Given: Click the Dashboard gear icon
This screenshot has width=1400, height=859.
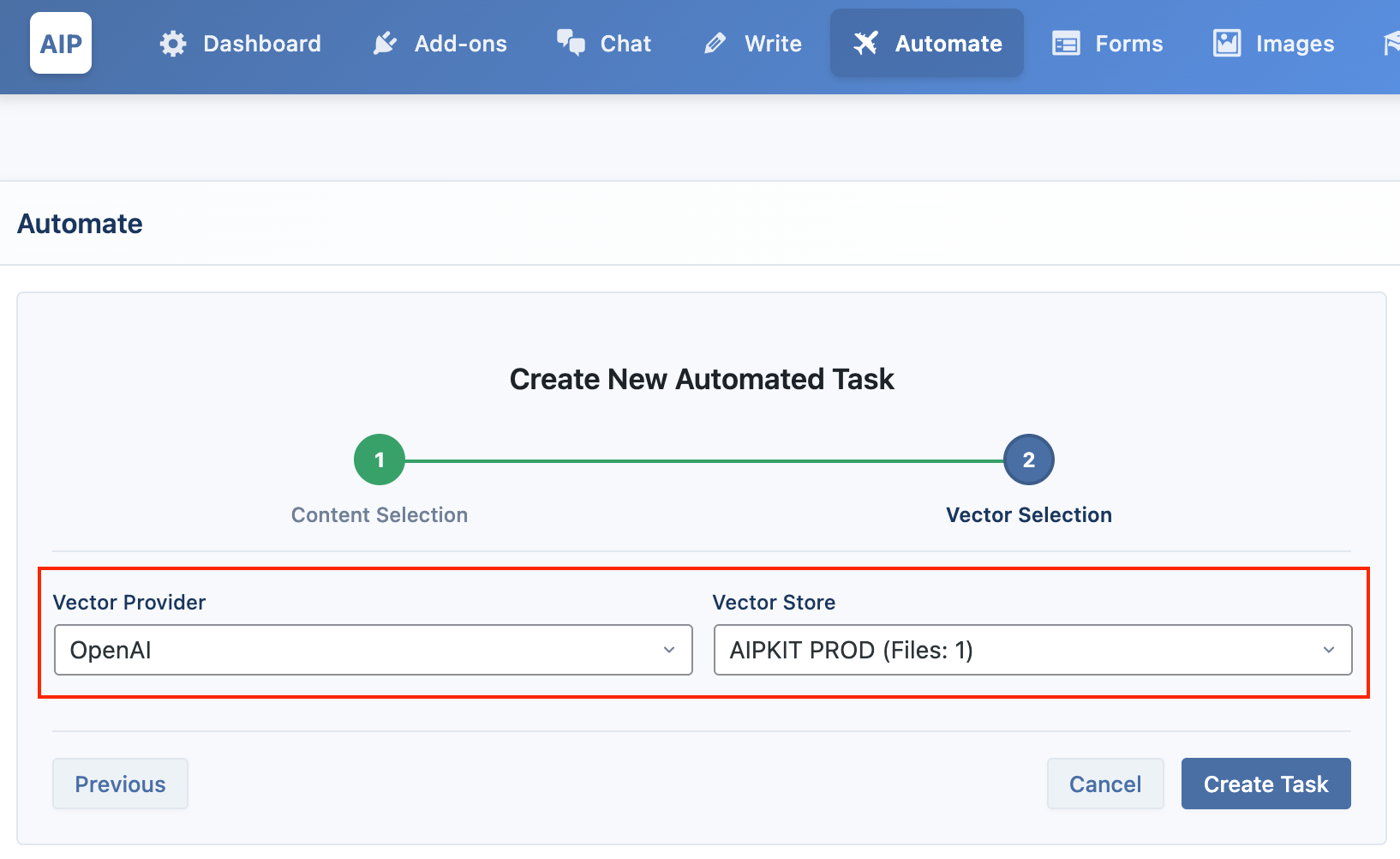Looking at the screenshot, I should (x=173, y=44).
